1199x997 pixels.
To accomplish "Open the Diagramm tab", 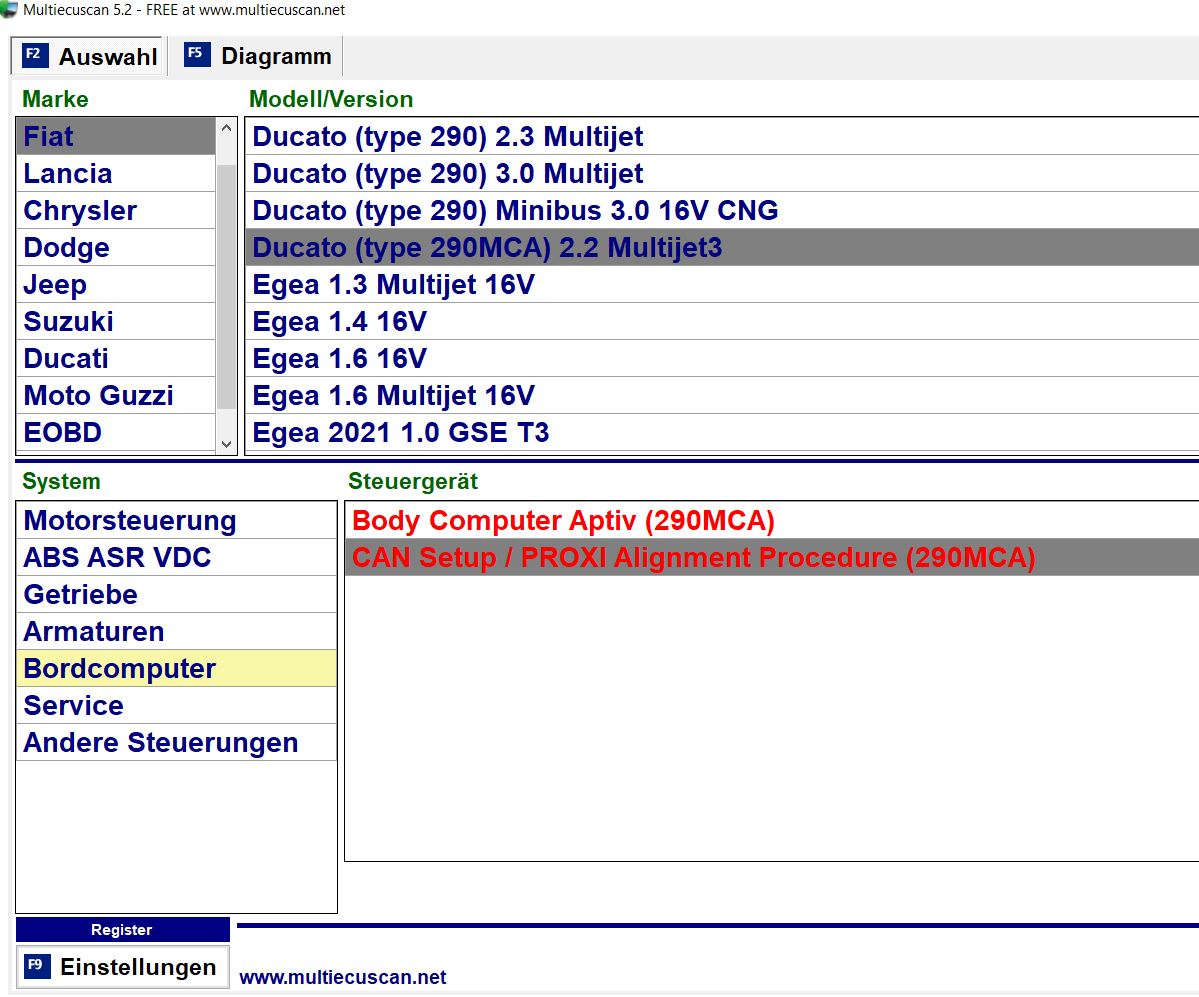I will (257, 56).
